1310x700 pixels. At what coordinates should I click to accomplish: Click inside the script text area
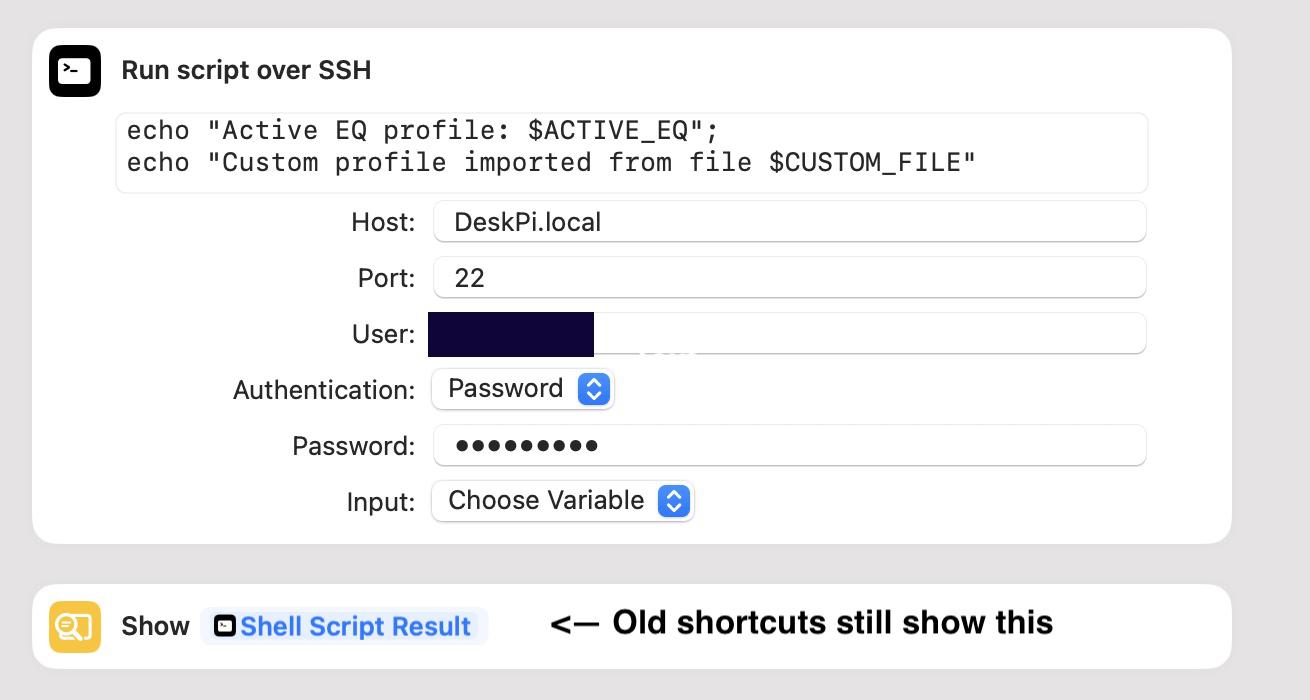point(632,153)
